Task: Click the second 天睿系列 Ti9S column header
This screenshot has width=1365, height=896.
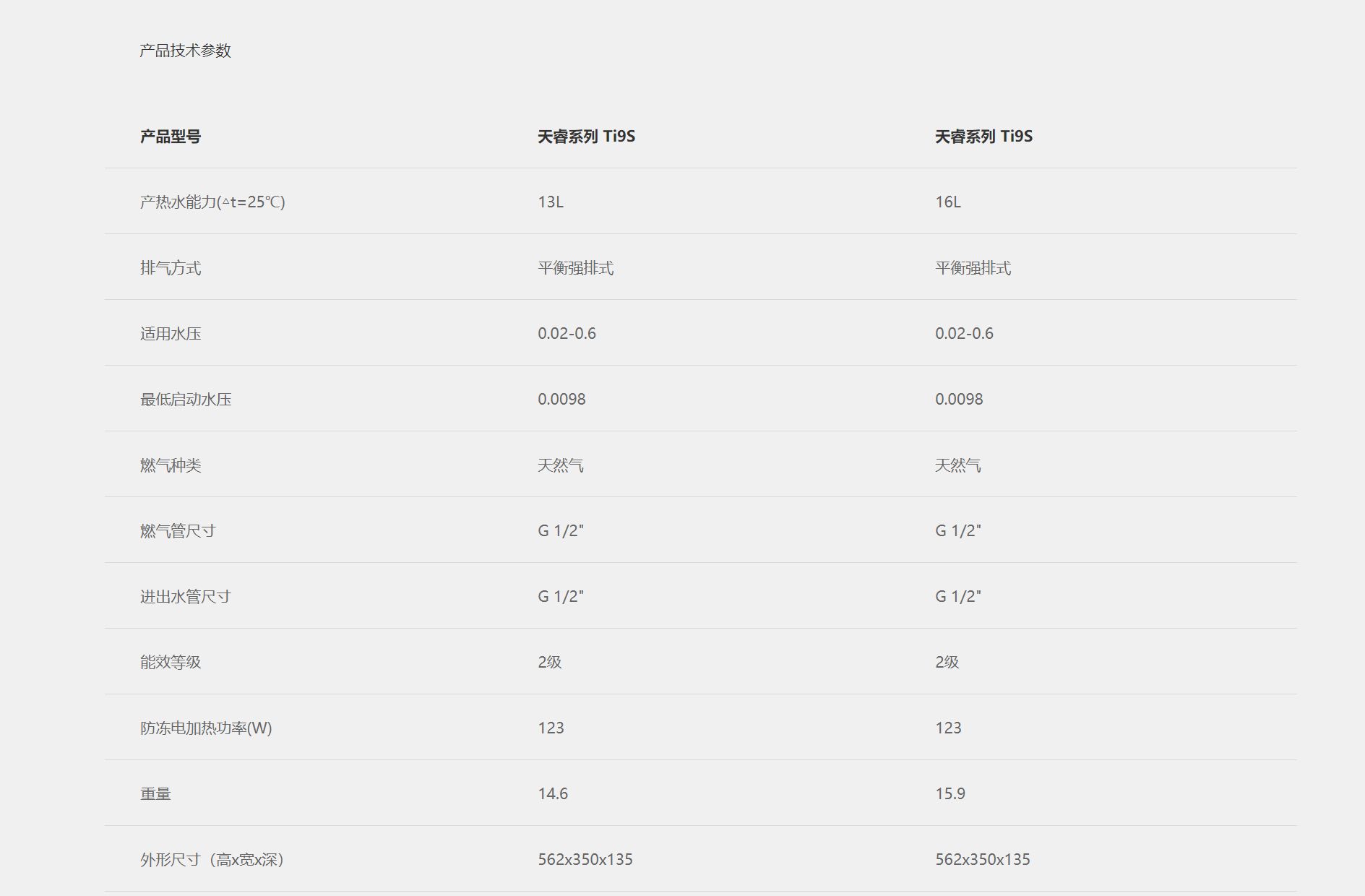Action: (x=983, y=137)
